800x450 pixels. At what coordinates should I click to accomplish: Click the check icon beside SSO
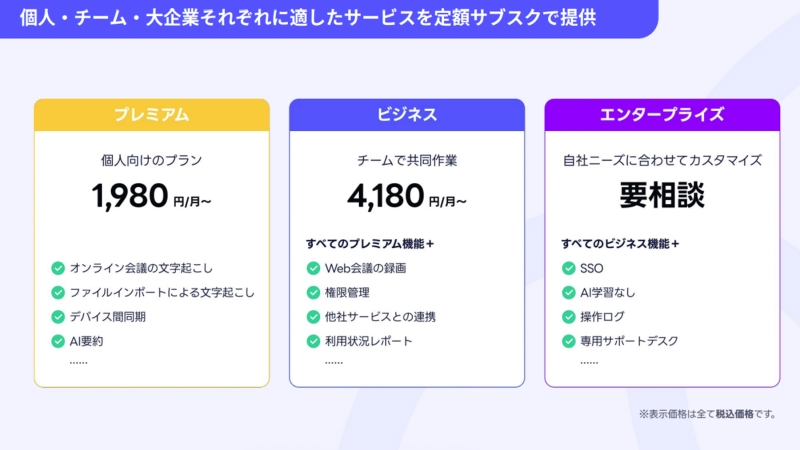point(568,268)
